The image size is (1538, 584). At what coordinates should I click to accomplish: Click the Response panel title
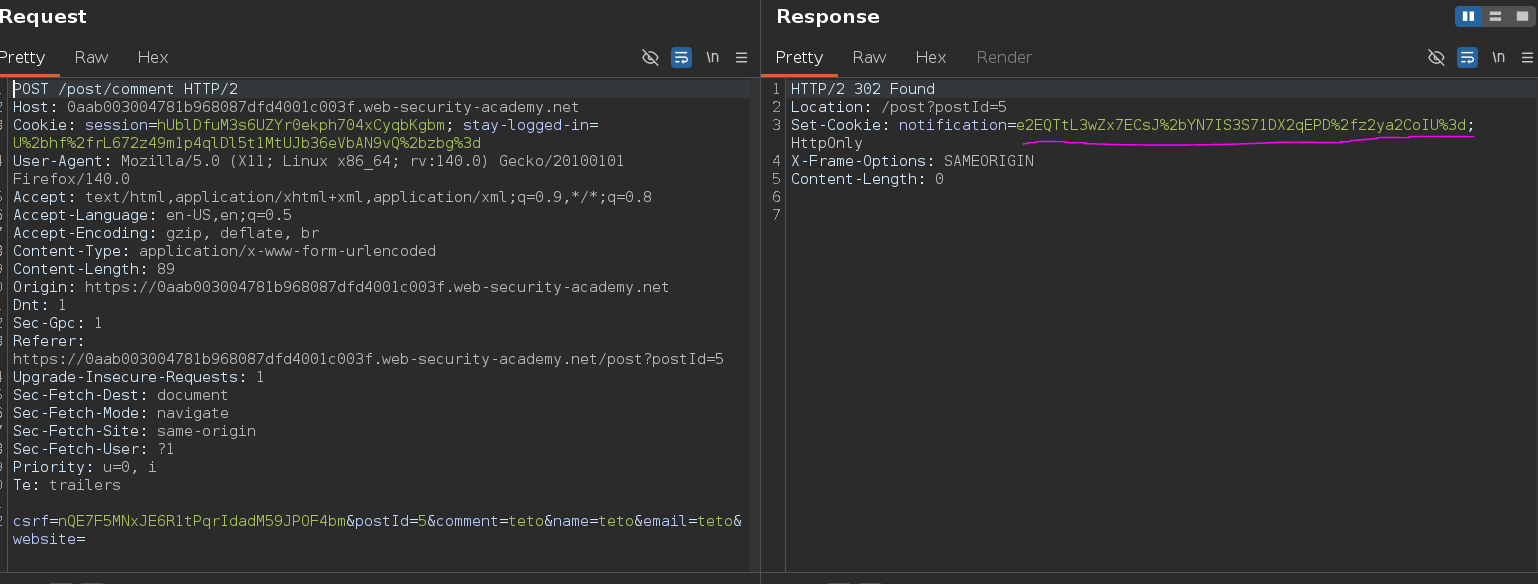pyautogui.click(x=828, y=17)
